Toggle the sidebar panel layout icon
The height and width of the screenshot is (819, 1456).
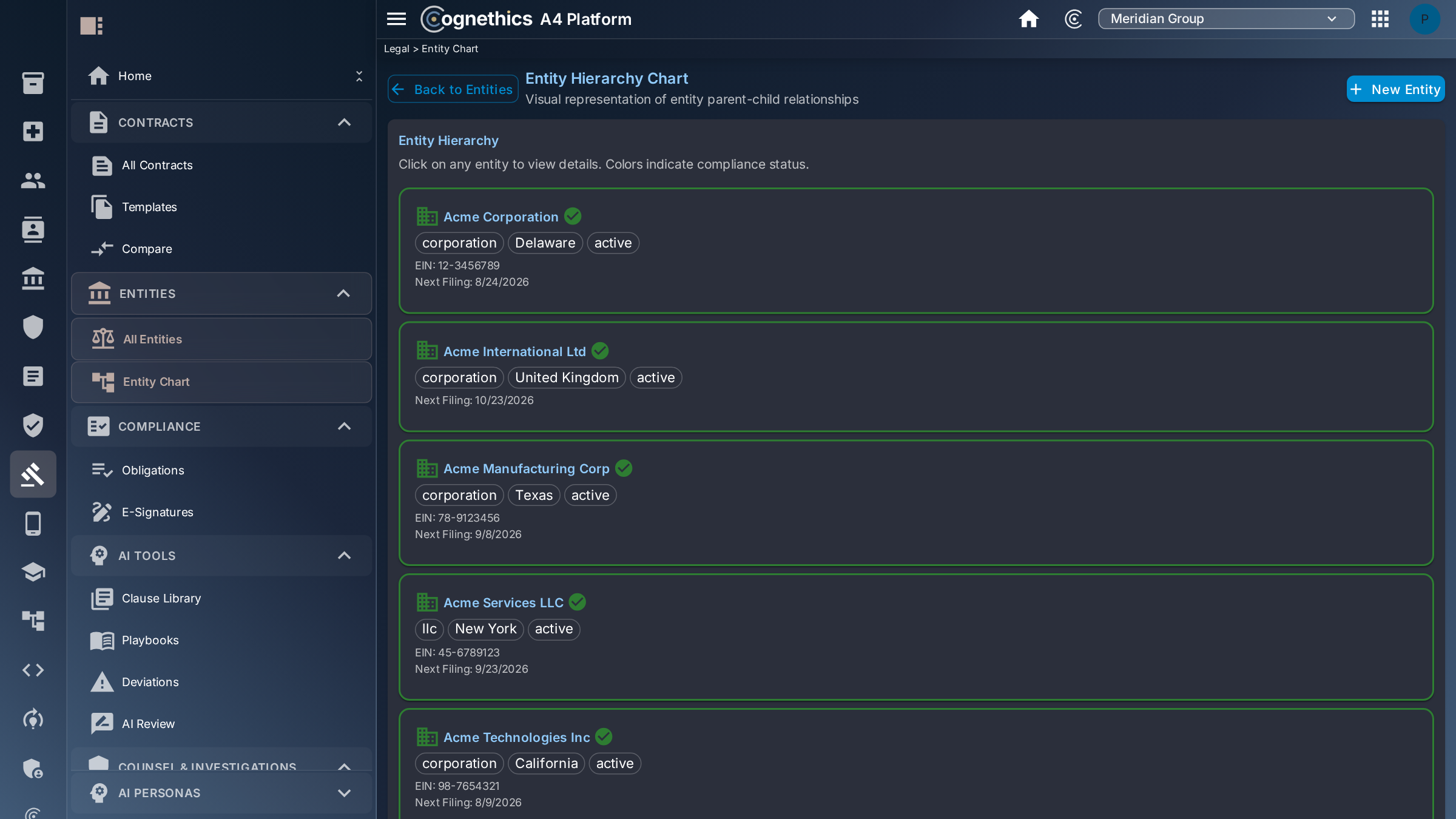pos(92,25)
